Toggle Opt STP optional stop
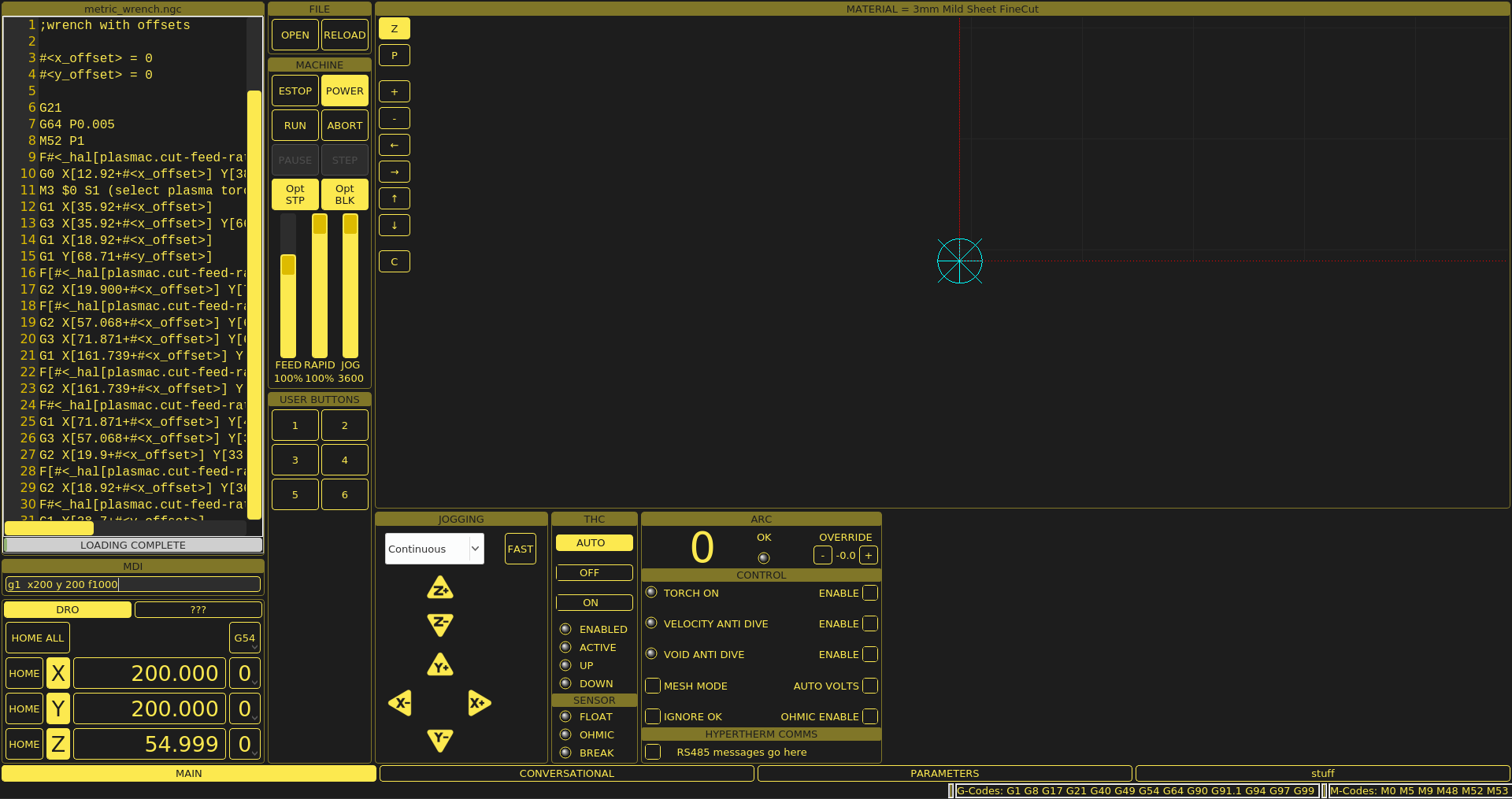Image resolution: width=1512 pixels, height=799 pixels. (x=295, y=194)
